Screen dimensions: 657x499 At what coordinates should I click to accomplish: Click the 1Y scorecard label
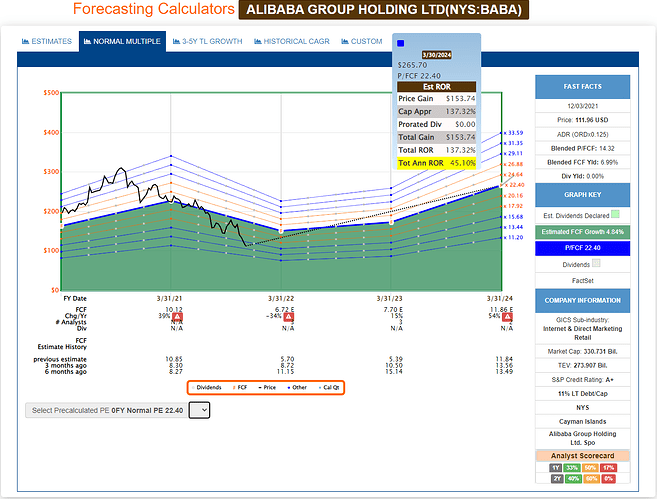tap(556, 468)
